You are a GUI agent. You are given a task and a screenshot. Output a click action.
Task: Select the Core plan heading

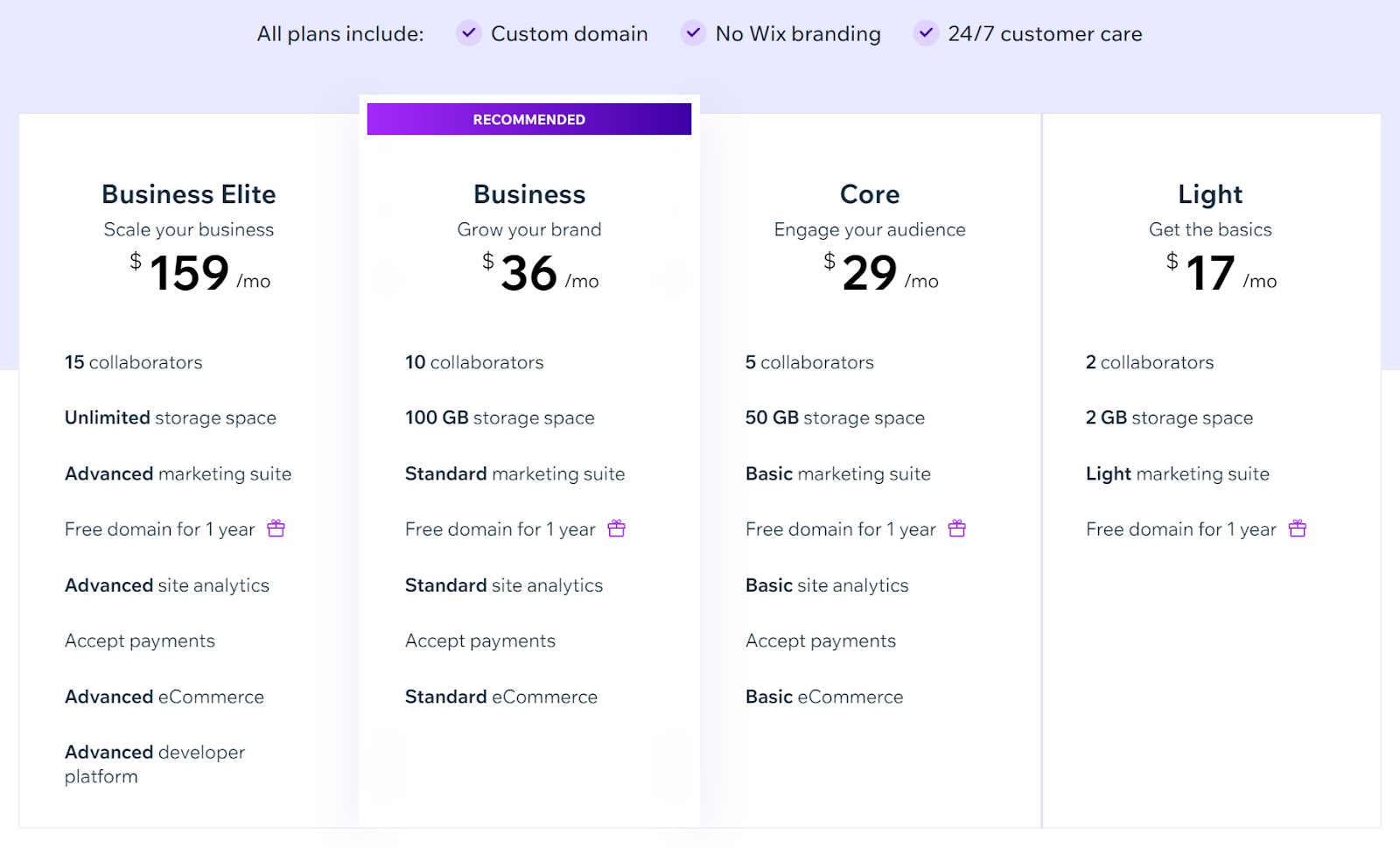870,194
